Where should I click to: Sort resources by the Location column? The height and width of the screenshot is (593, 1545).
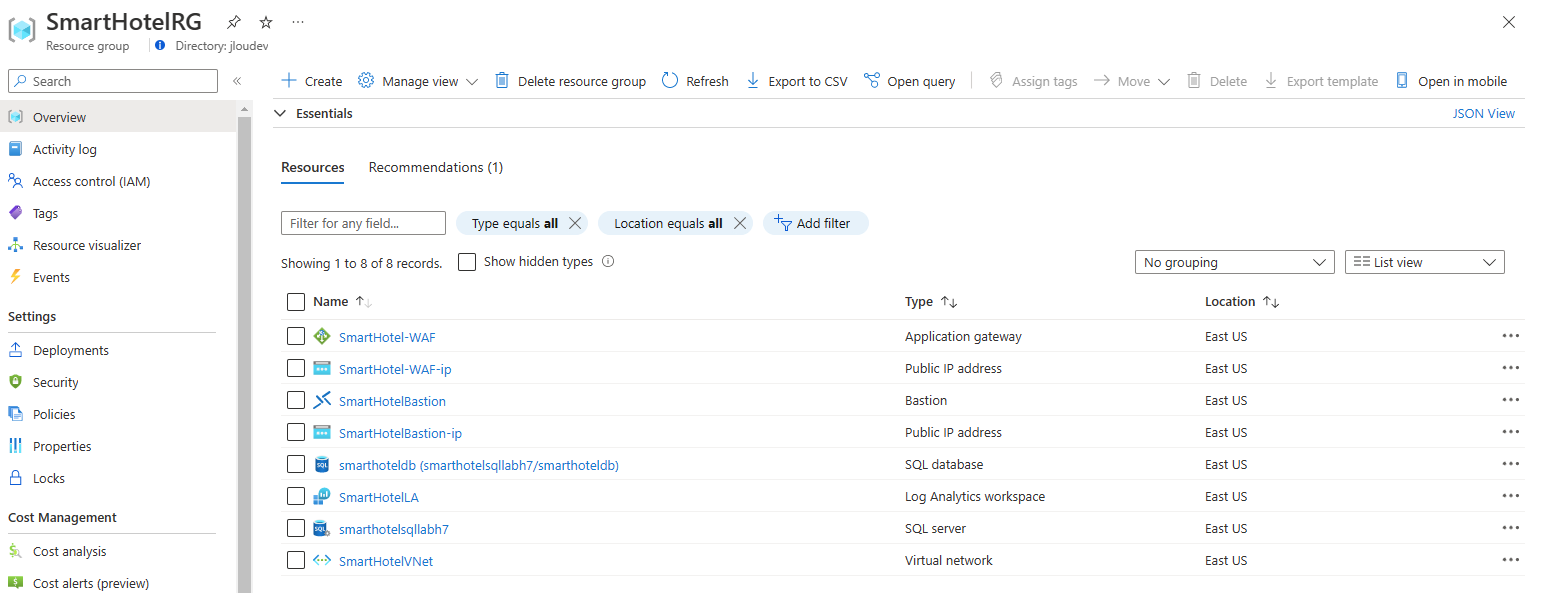coord(1242,302)
